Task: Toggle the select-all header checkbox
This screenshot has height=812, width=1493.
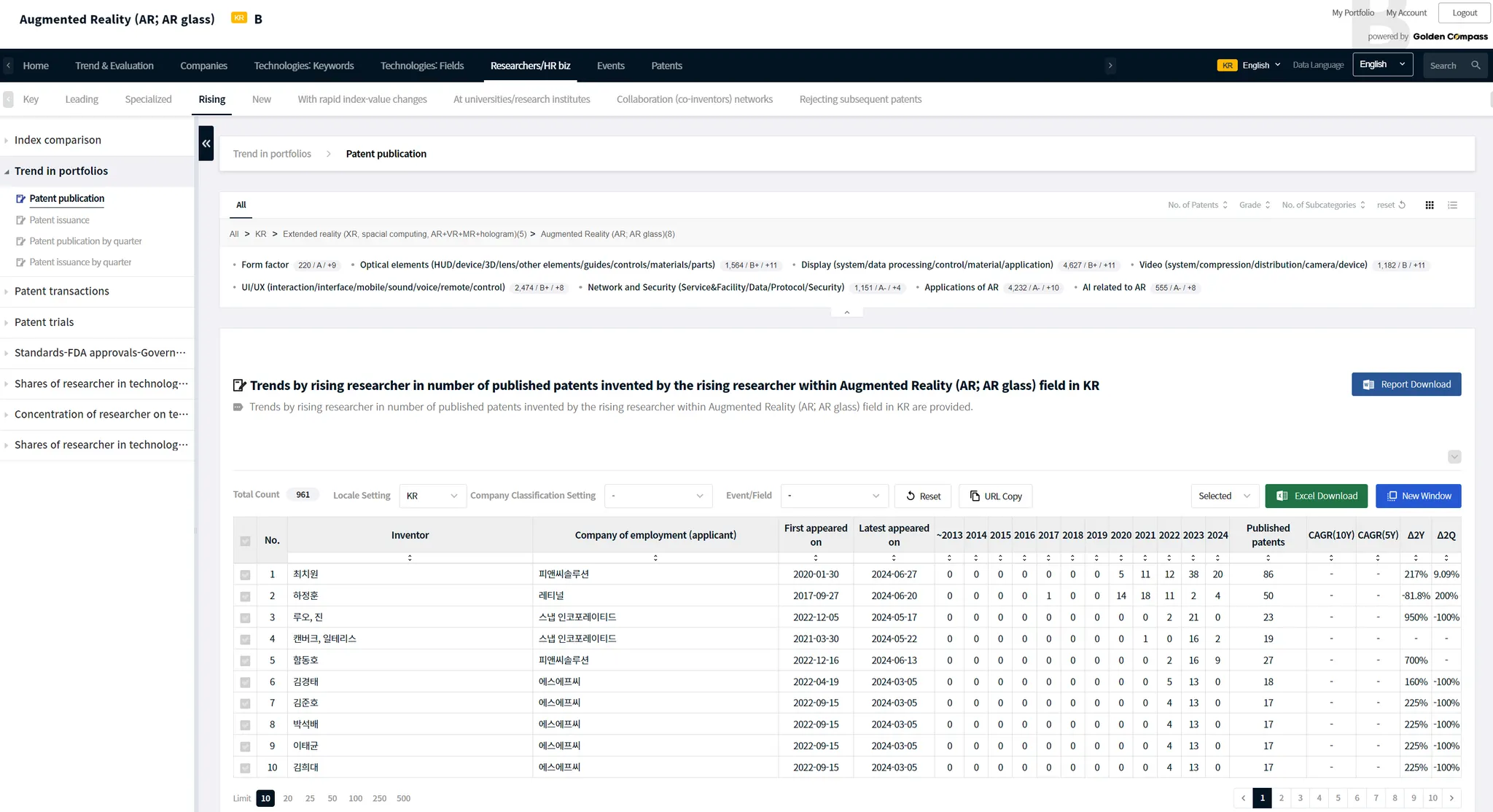Action: [x=245, y=541]
